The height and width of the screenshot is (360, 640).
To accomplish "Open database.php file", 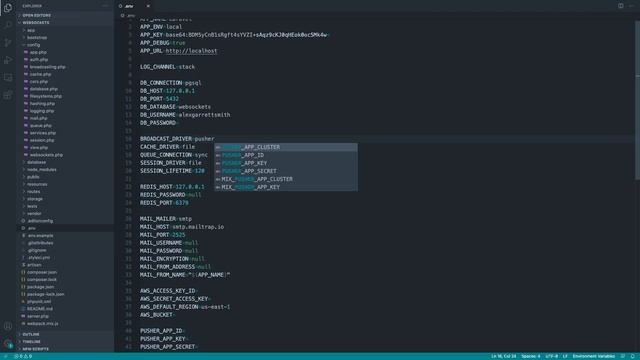I will [65, 89].
